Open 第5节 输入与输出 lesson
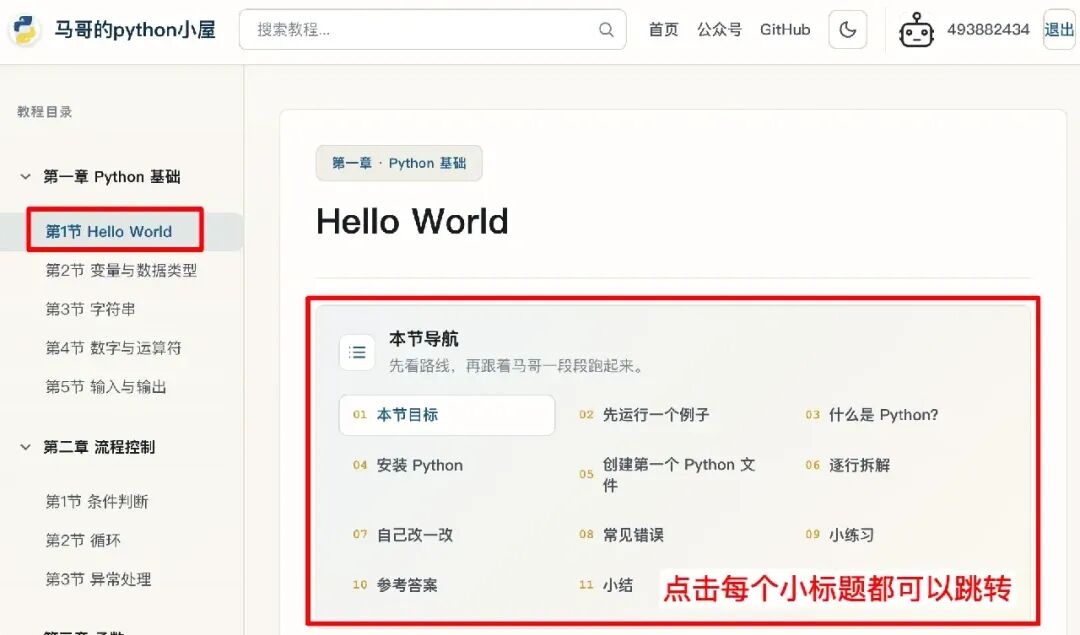 click(x=106, y=387)
